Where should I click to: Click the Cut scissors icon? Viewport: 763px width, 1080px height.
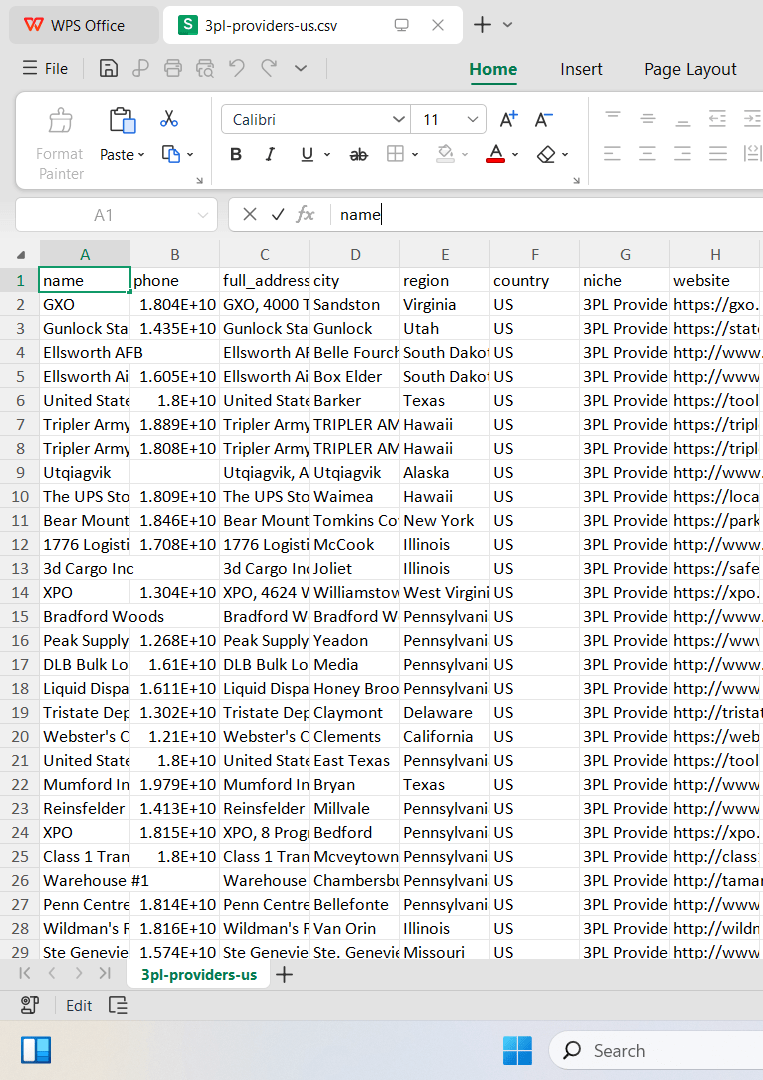tap(169, 118)
